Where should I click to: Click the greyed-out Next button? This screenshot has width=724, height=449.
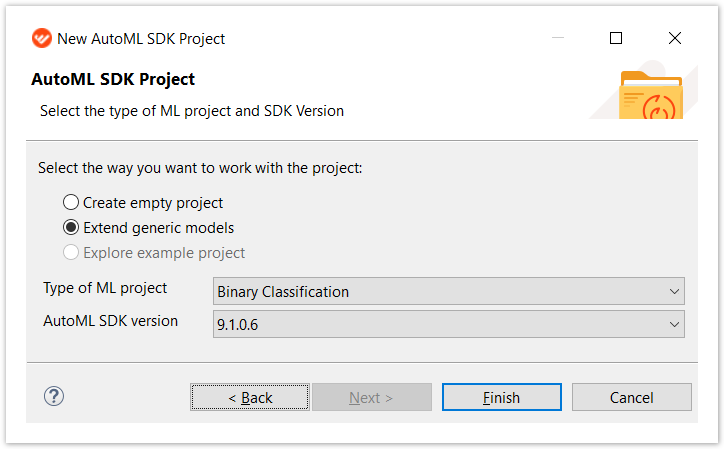pos(372,397)
